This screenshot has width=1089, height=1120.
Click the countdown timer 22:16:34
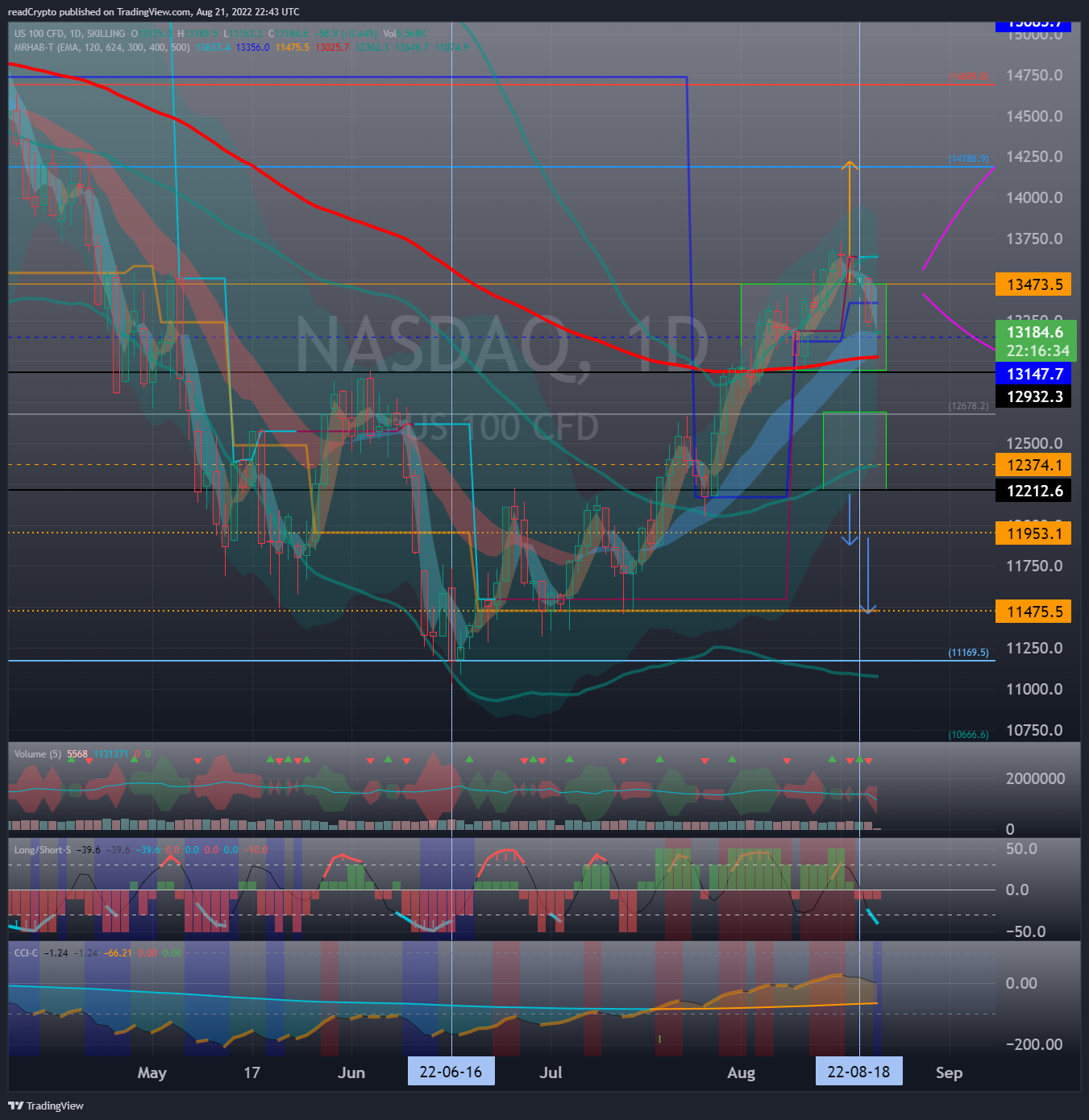click(x=1037, y=351)
